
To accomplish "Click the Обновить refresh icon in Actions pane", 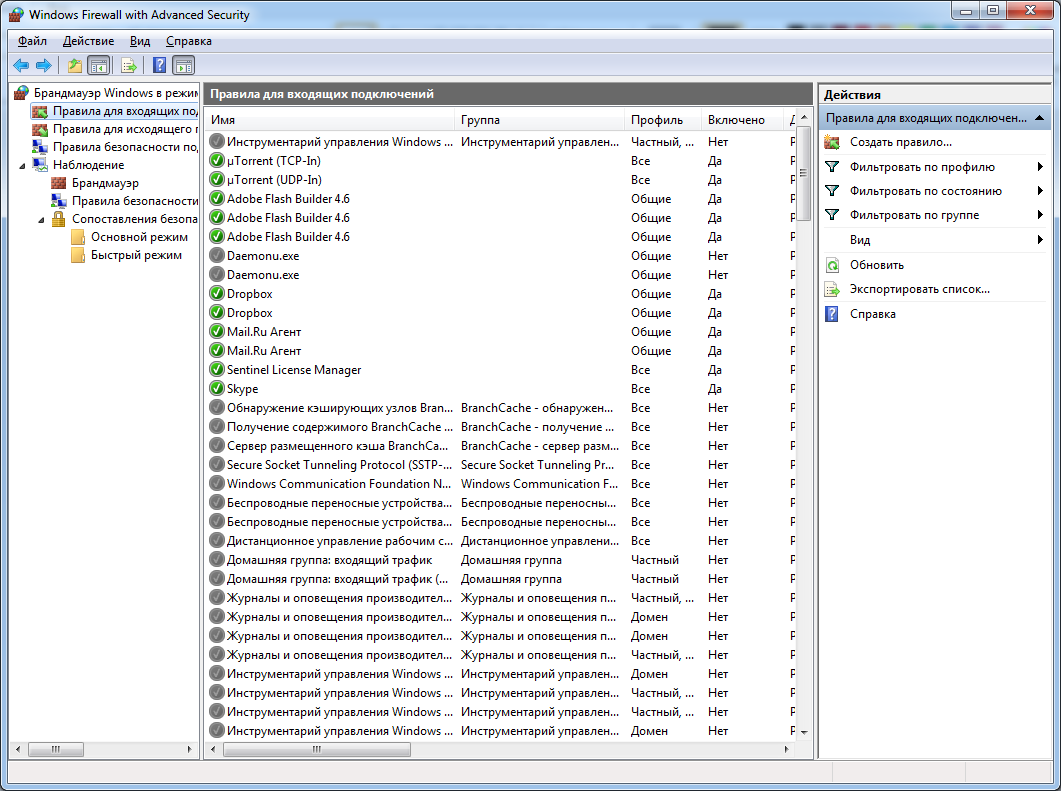I will [832, 265].
